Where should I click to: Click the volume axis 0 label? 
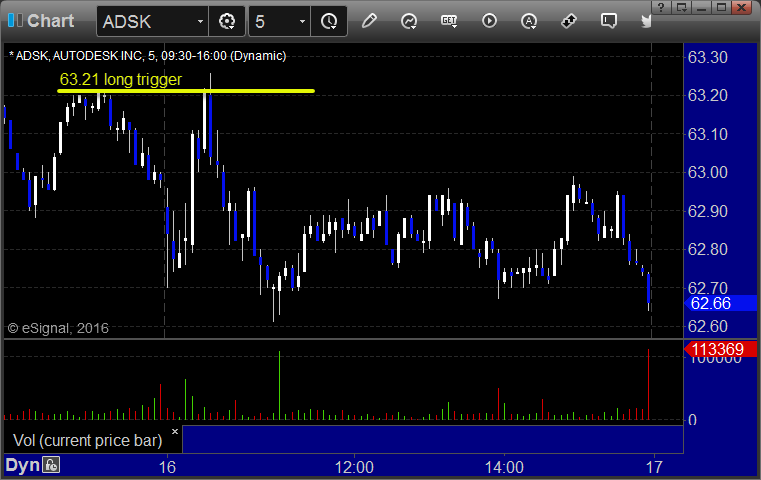(693, 420)
